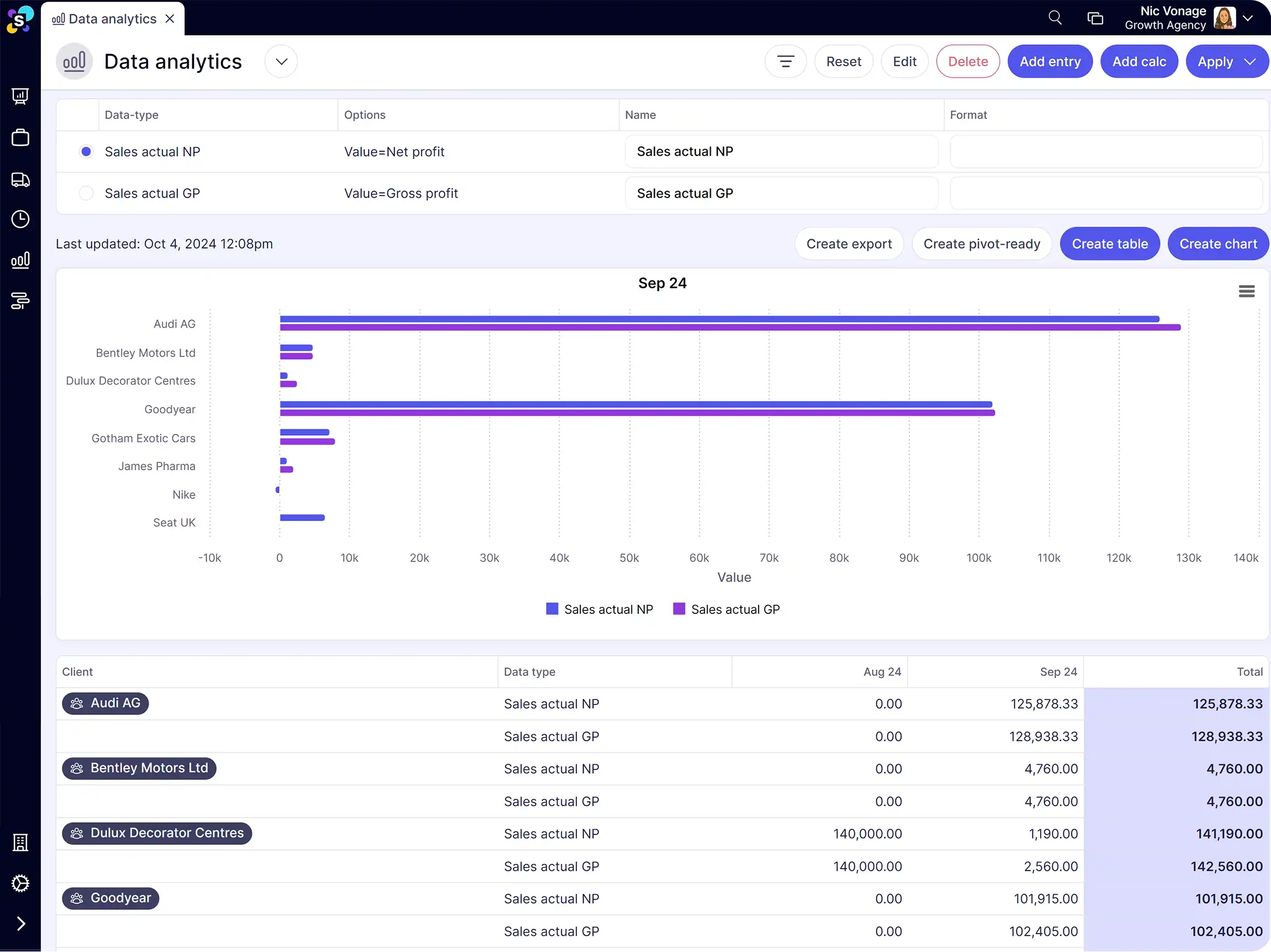Click the Value=Net profit option text

pyautogui.click(x=394, y=152)
